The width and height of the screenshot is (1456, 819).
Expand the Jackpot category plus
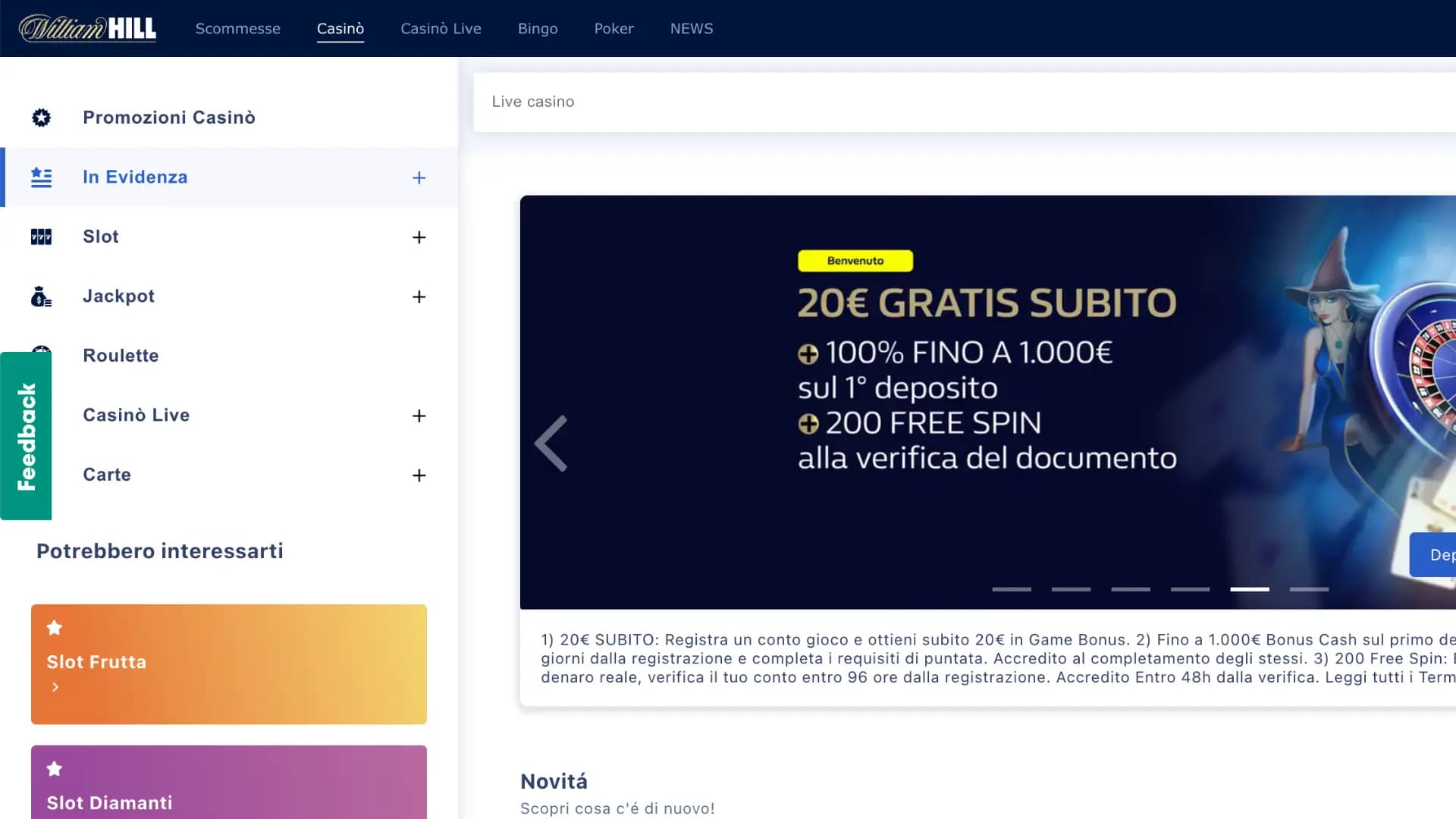[419, 297]
